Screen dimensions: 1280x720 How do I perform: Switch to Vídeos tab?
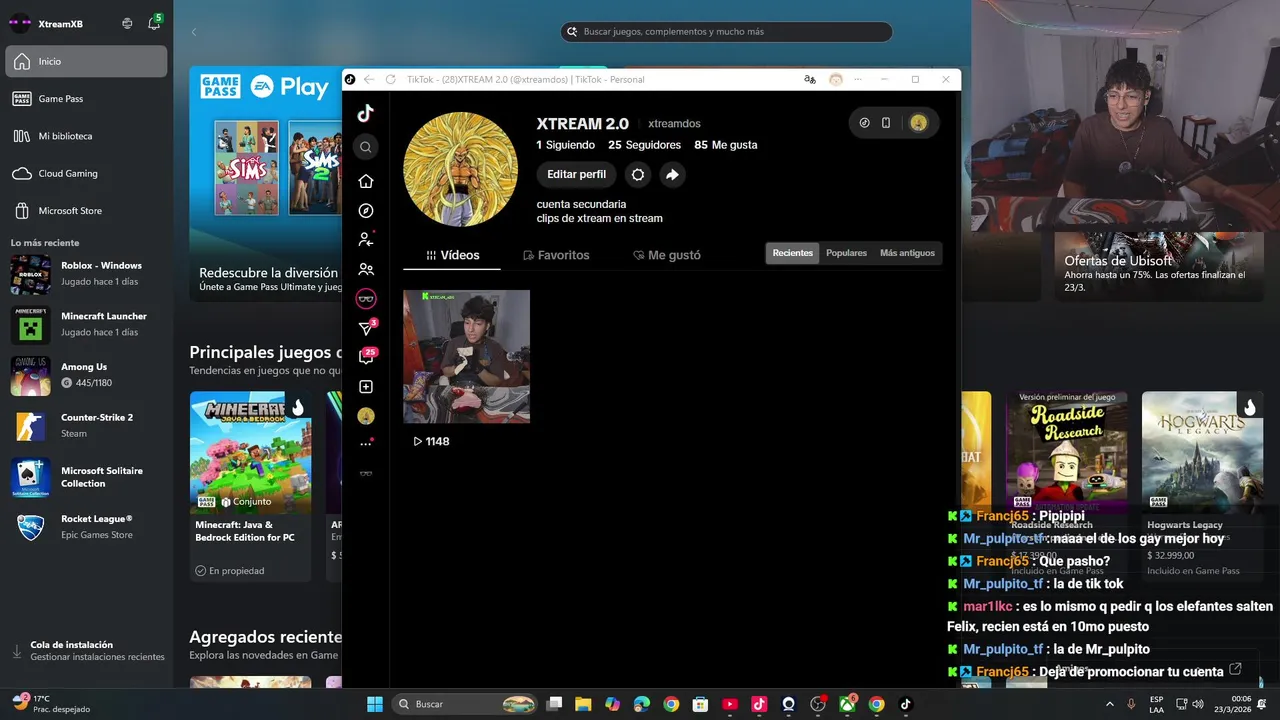click(452, 255)
